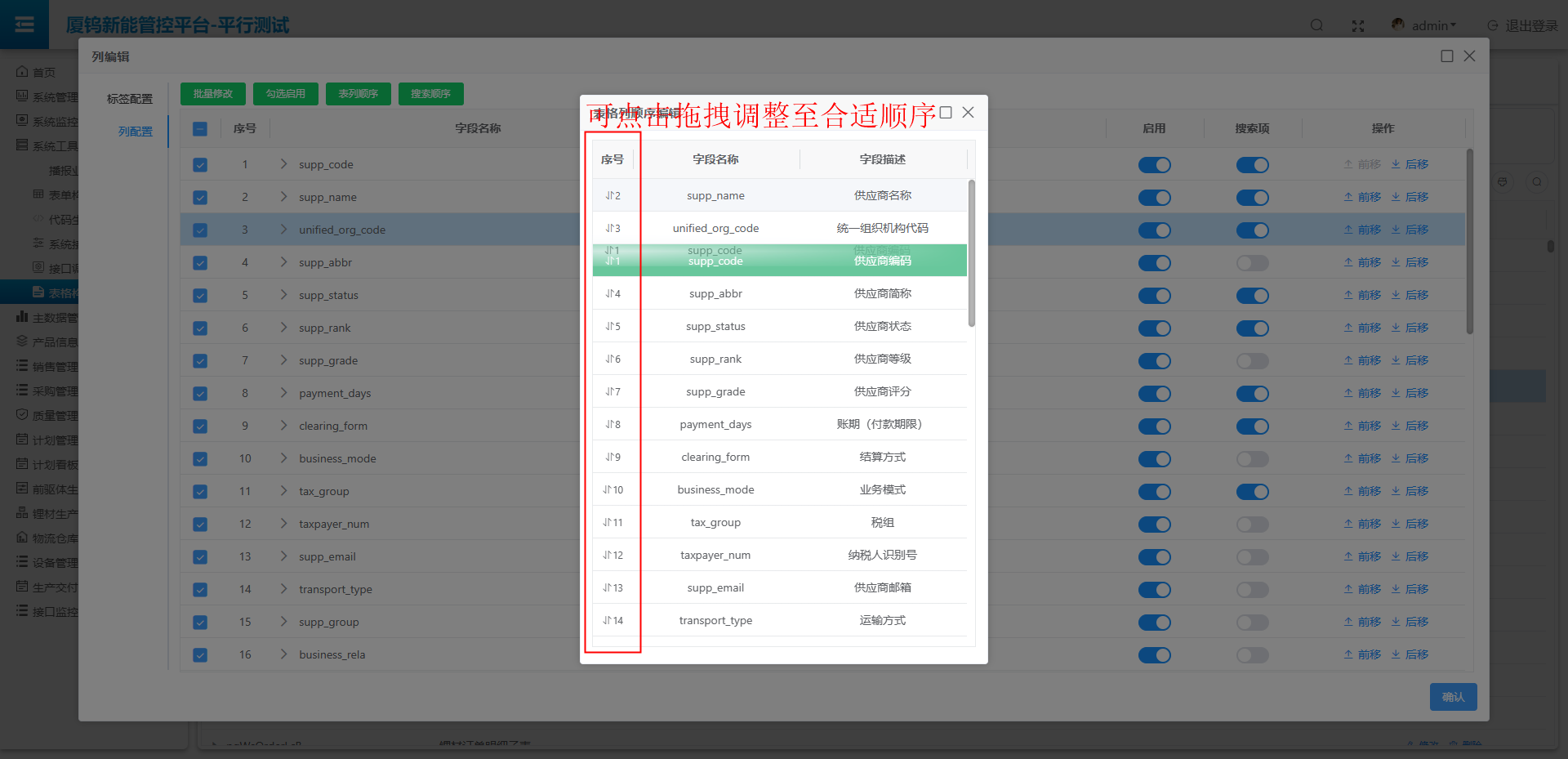
Task: Expand the clearing_form row chevron
Action: [283, 426]
